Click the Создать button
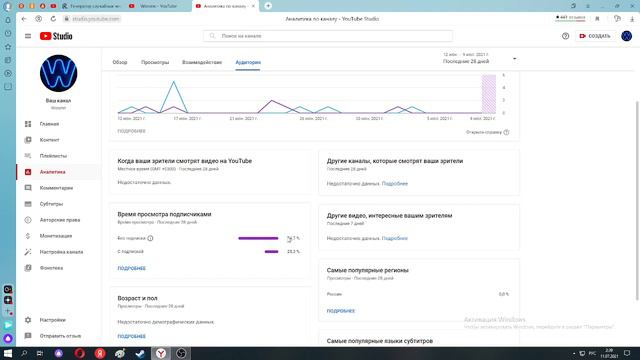Screen dimensions: 640x360 (x=595, y=36)
